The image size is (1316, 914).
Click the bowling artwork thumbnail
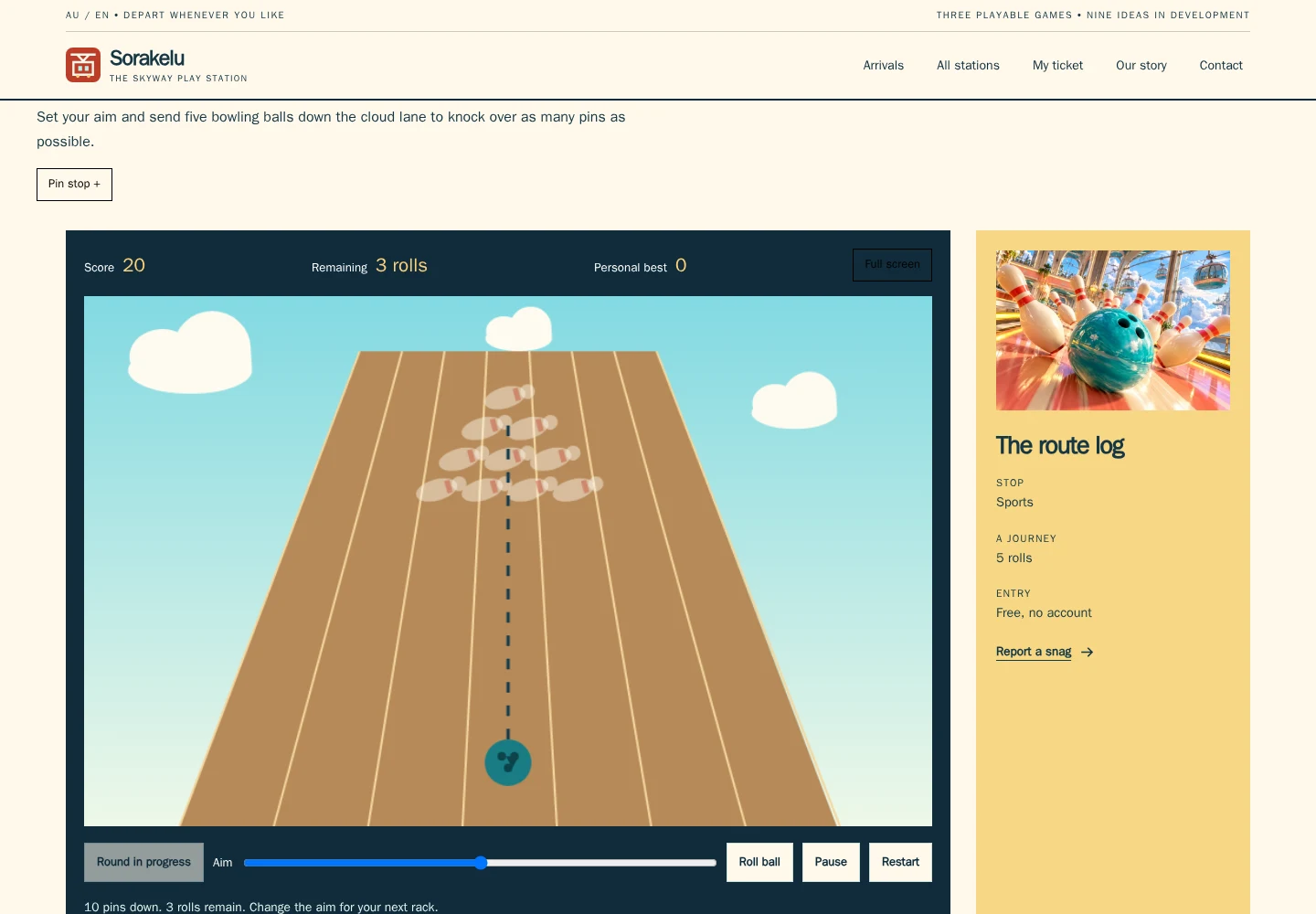(1113, 330)
